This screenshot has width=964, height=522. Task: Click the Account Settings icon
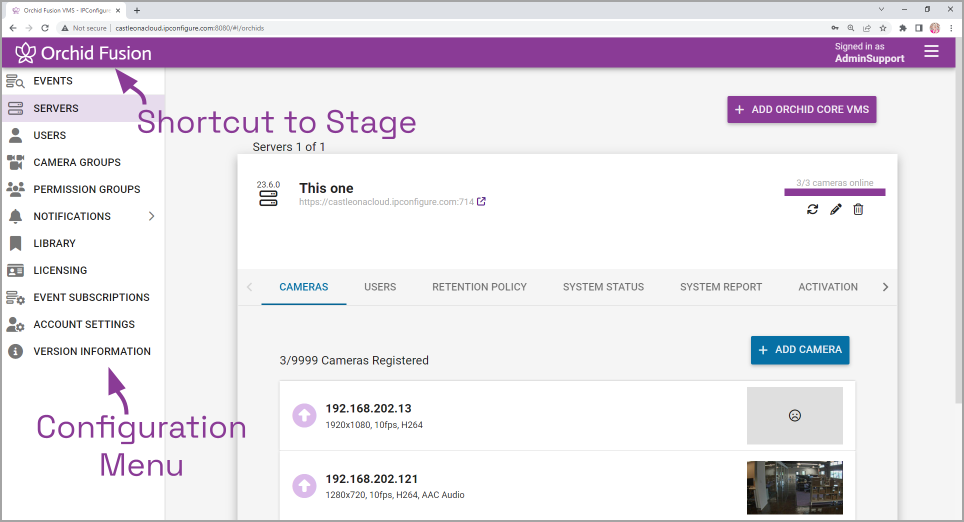point(15,325)
